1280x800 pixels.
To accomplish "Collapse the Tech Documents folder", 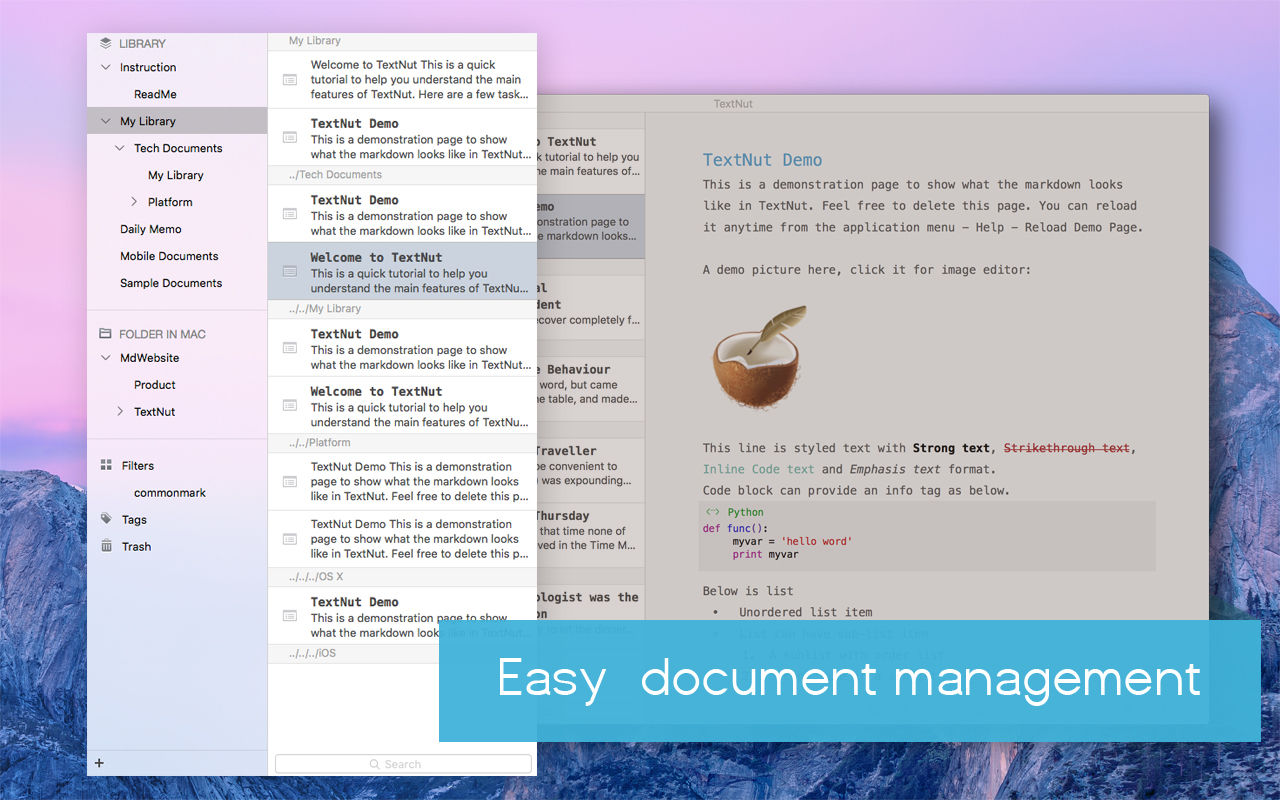I will [x=120, y=148].
